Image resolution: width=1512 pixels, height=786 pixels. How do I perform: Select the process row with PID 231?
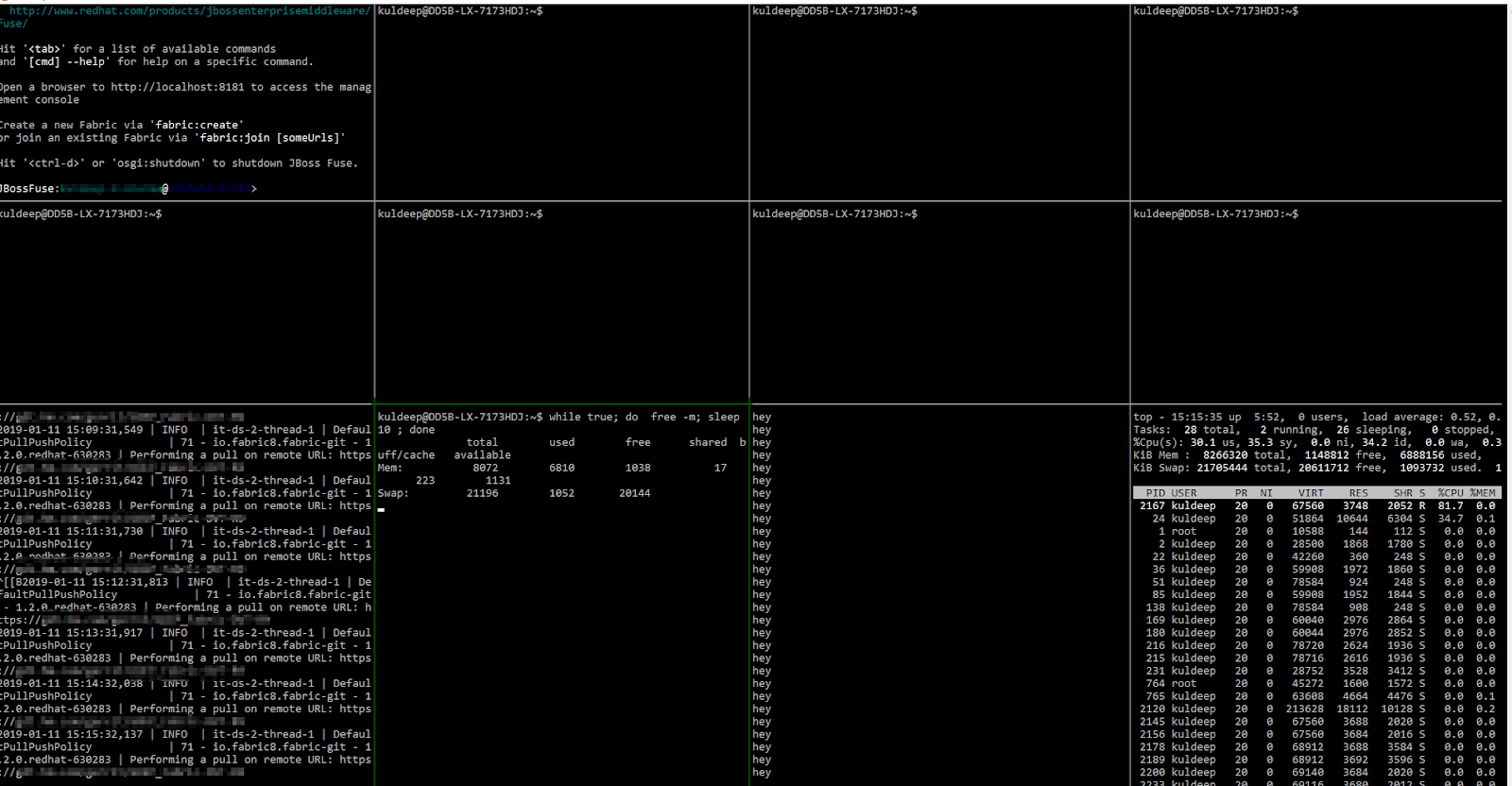(x=1317, y=671)
